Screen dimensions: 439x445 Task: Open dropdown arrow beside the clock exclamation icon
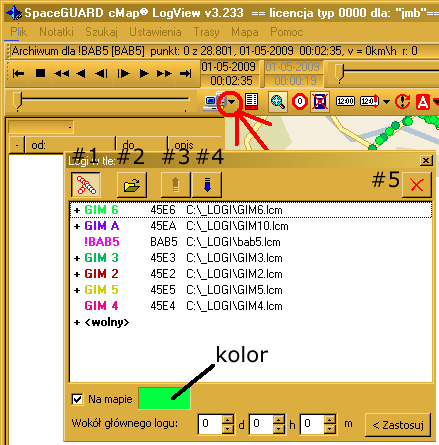click(x=386, y=102)
